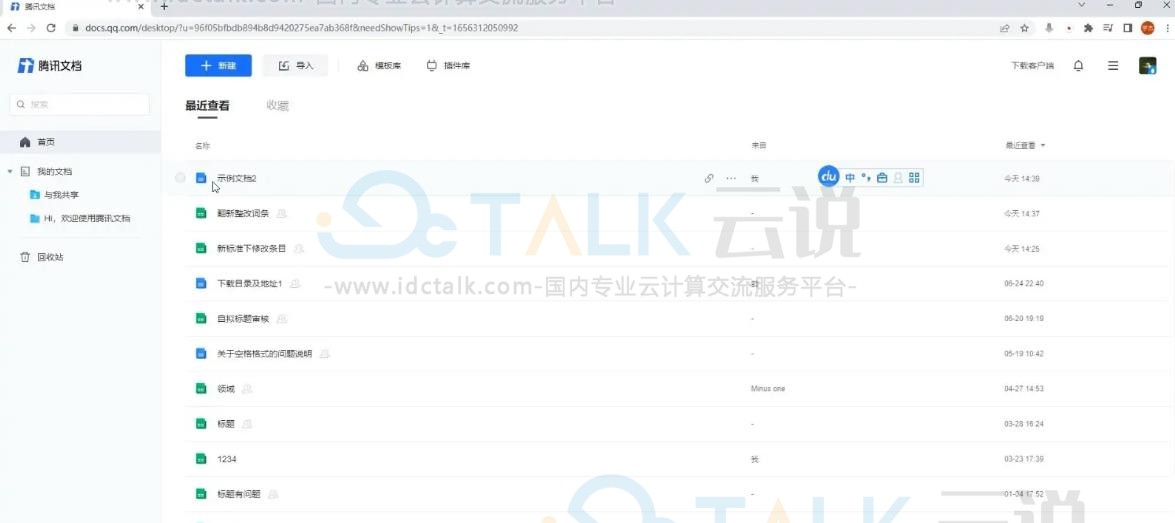Click the shared-people icon beside 下载目录及地址1
The width and height of the screenshot is (1175, 523).
click(x=295, y=283)
